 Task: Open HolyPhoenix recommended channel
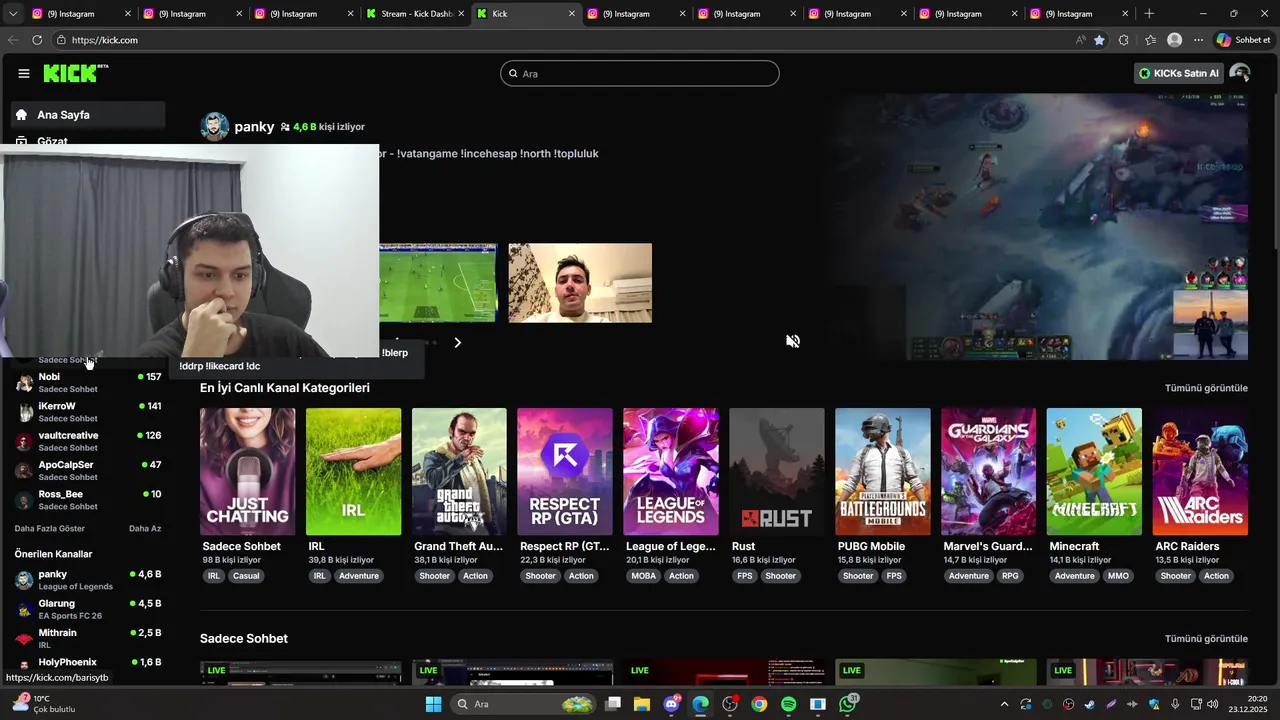(88, 665)
